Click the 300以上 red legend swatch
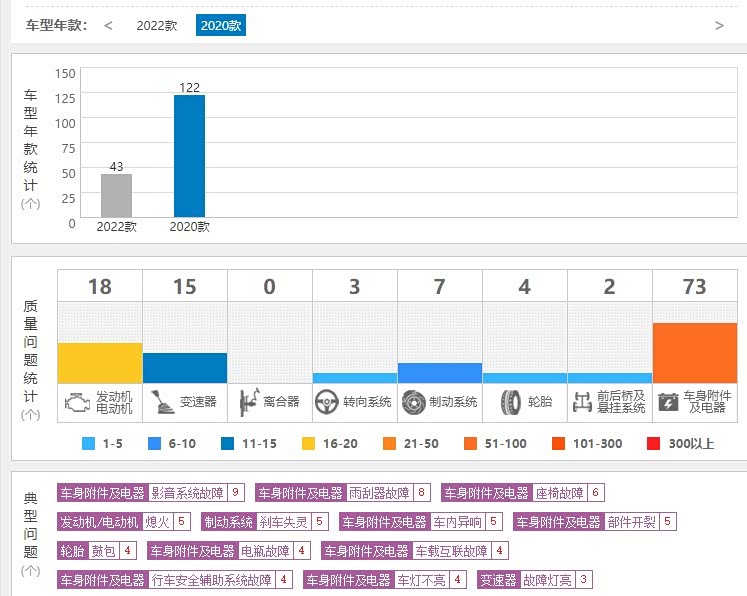 [653, 444]
